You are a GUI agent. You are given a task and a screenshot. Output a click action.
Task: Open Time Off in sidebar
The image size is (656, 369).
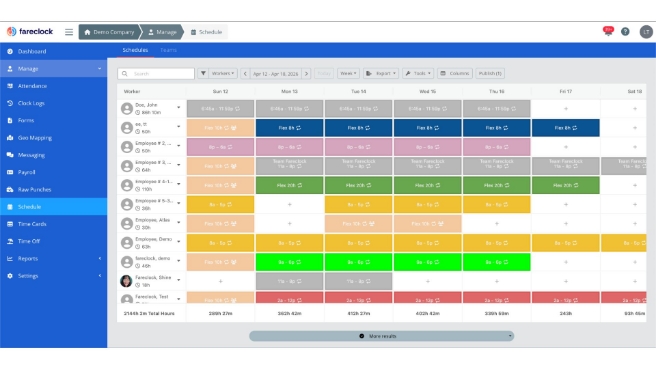pyautogui.click(x=54, y=241)
